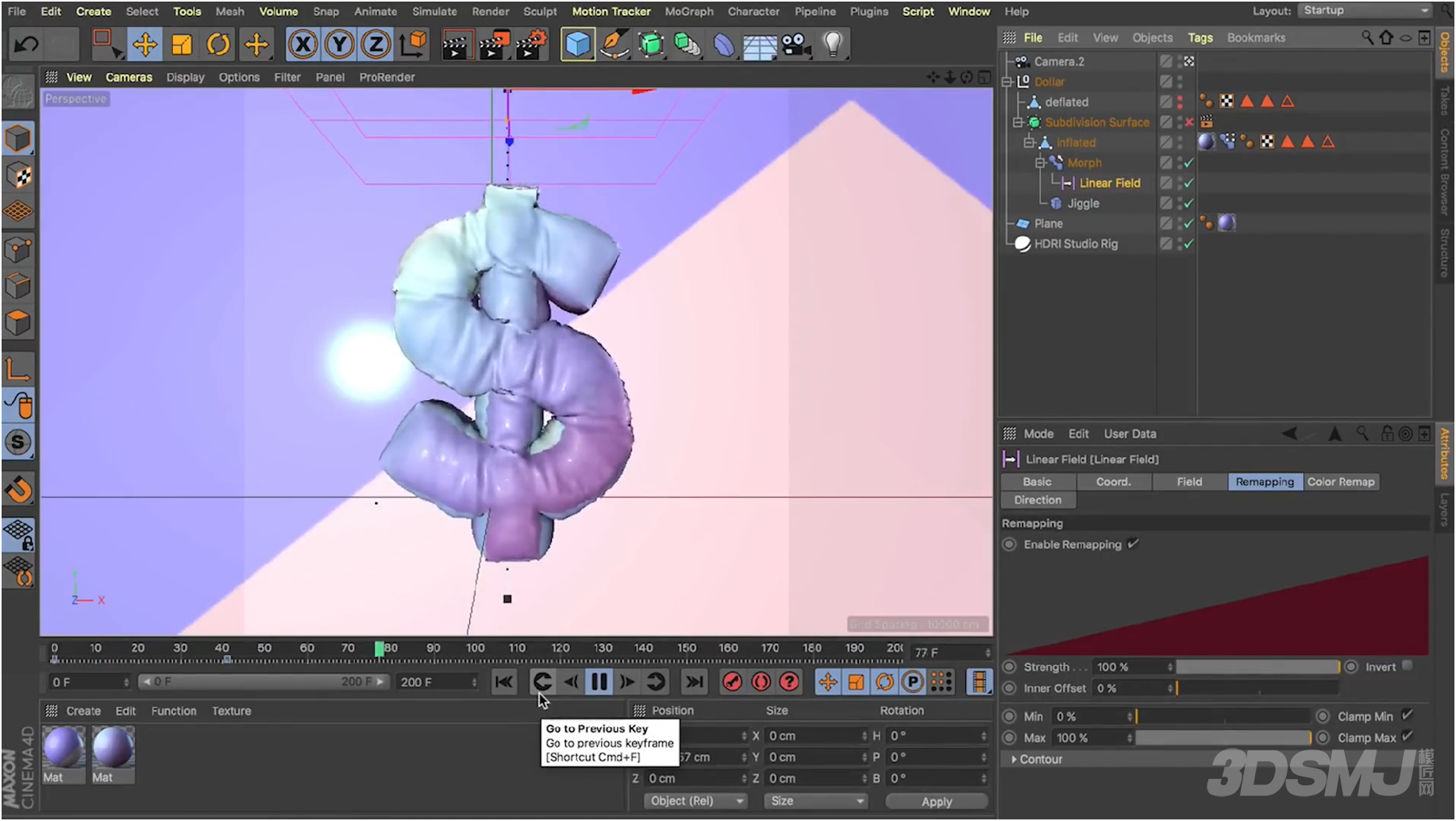Open the green Generators subdivision icon

click(651, 44)
